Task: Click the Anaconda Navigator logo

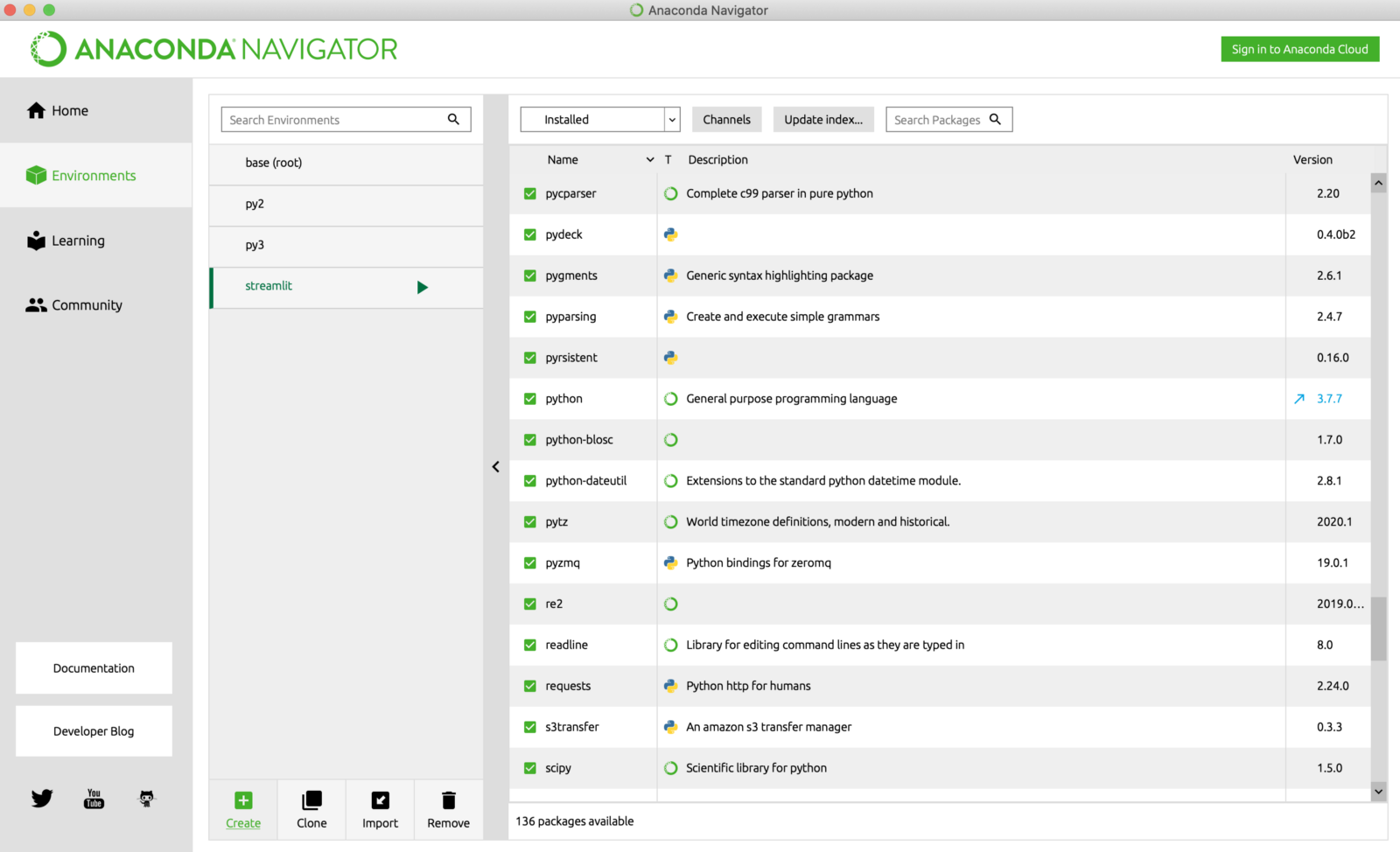Action: tap(214, 49)
